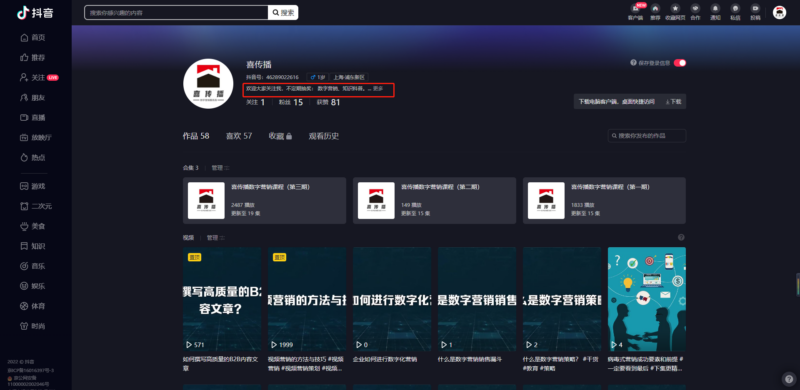Image resolution: width=800 pixels, height=390 pixels.
Task: Open video 病毒式营销成功要素和前提
Action: click(x=646, y=299)
